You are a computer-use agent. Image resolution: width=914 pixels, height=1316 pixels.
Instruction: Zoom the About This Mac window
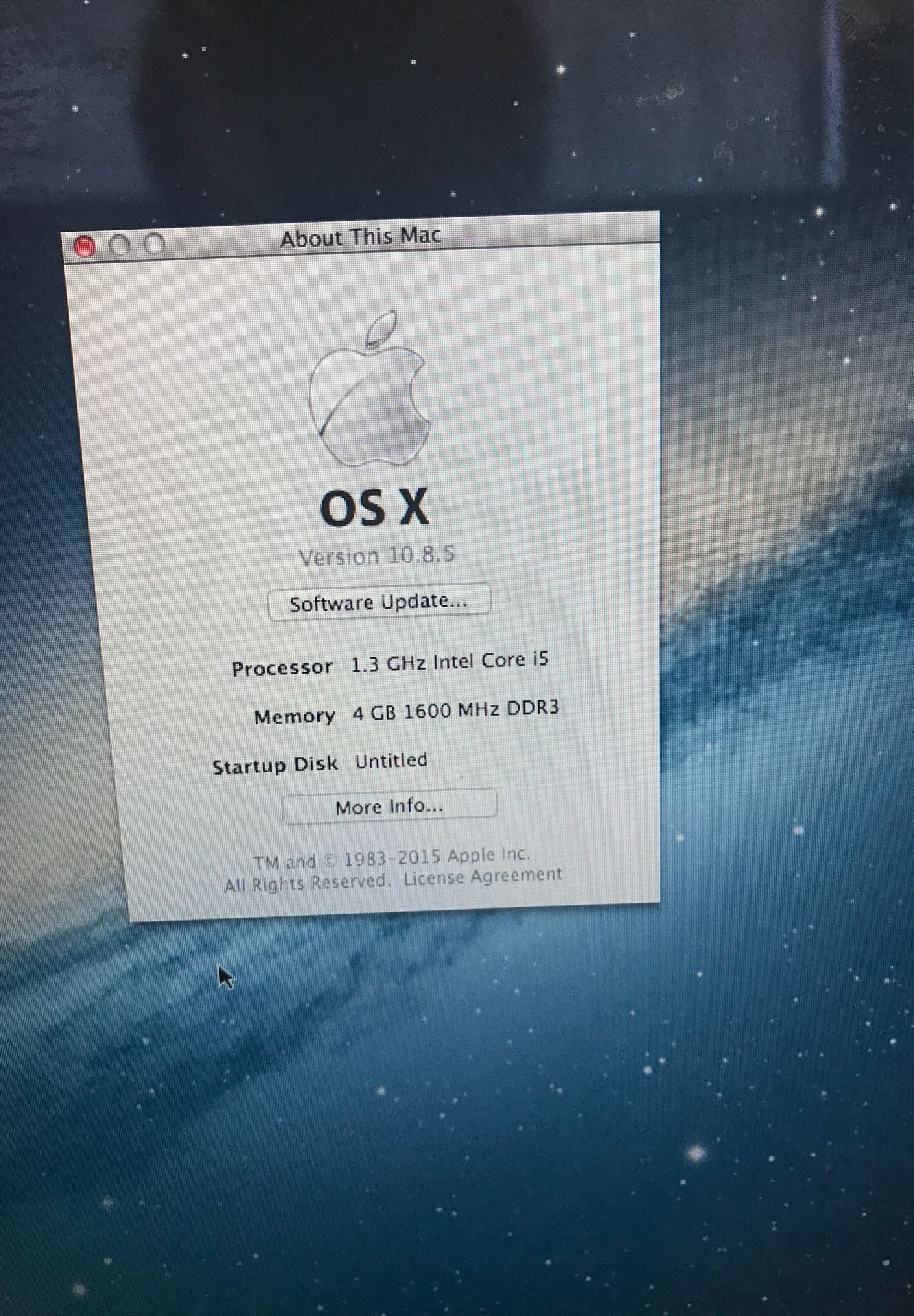[x=156, y=243]
